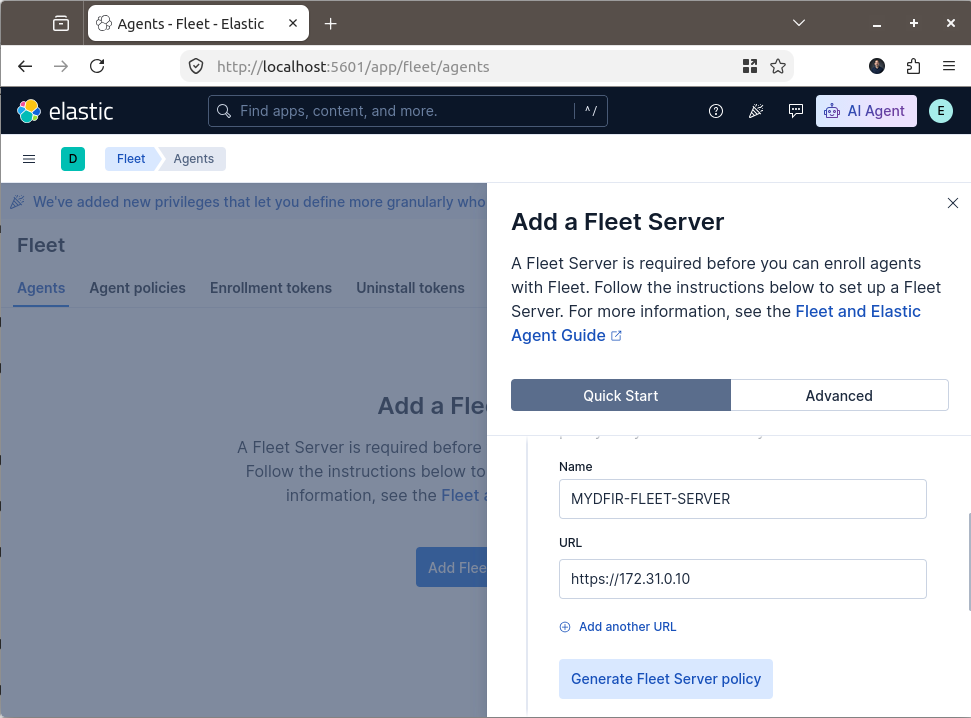Open the feedback chat bubble icon
The width and height of the screenshot is (971, 718).
pyautogui.click(x=796, y=111)
